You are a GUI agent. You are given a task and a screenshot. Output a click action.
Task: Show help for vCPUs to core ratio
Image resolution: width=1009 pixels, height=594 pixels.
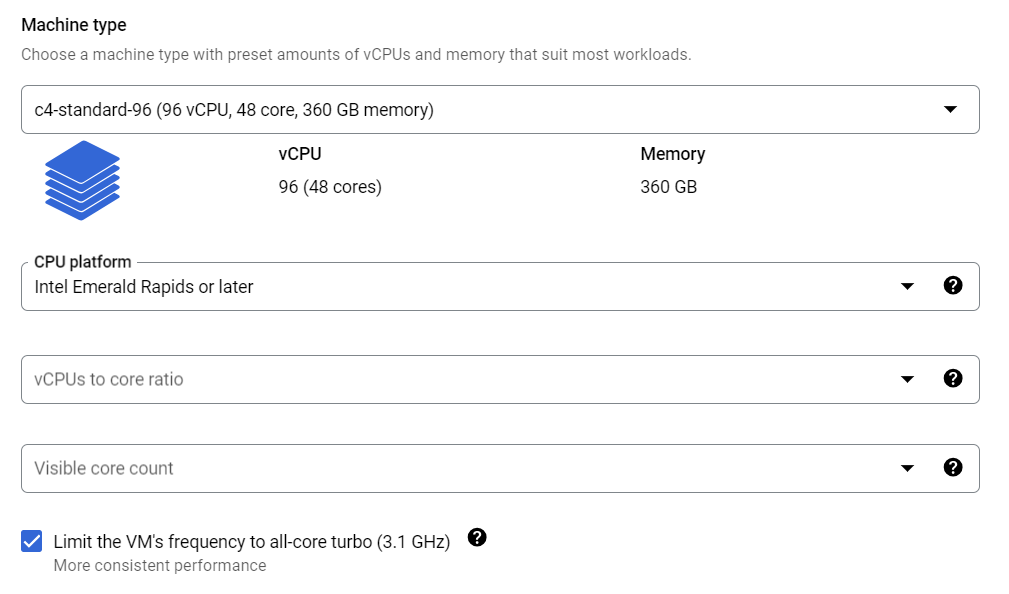953,378
